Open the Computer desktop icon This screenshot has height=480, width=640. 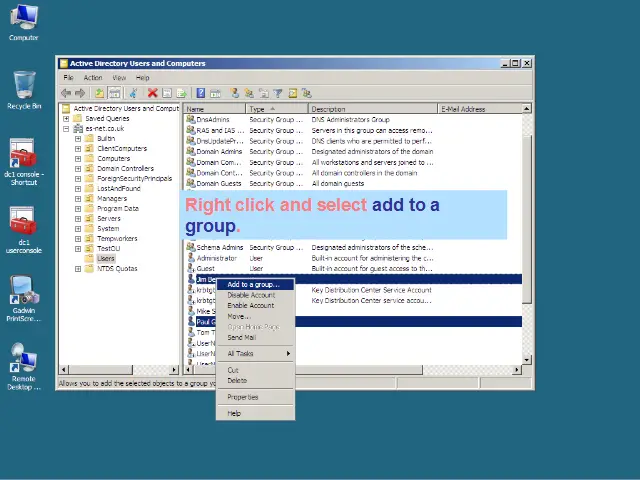(23, 20)
